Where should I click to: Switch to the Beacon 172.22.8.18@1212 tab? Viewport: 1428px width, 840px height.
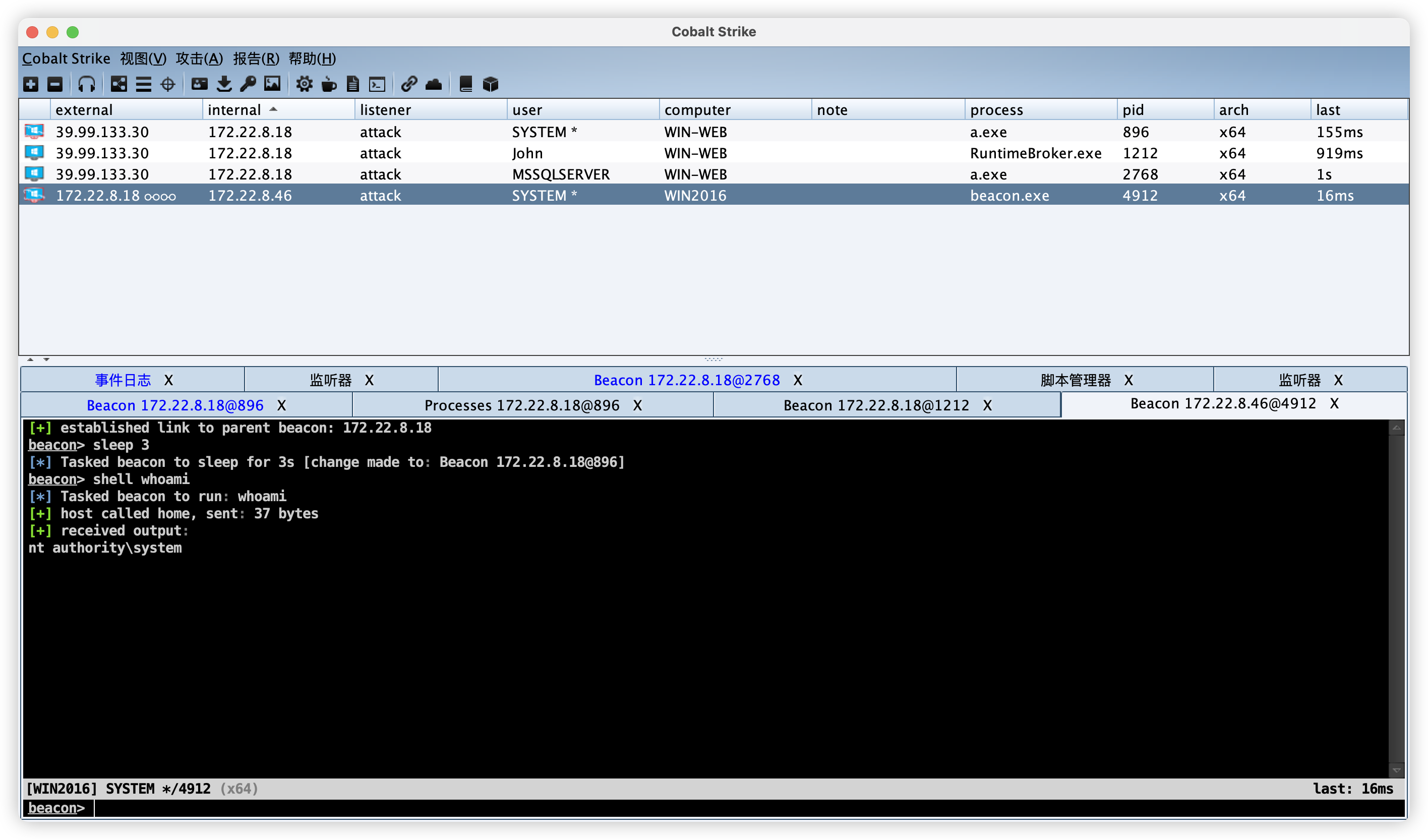(876, 405)
